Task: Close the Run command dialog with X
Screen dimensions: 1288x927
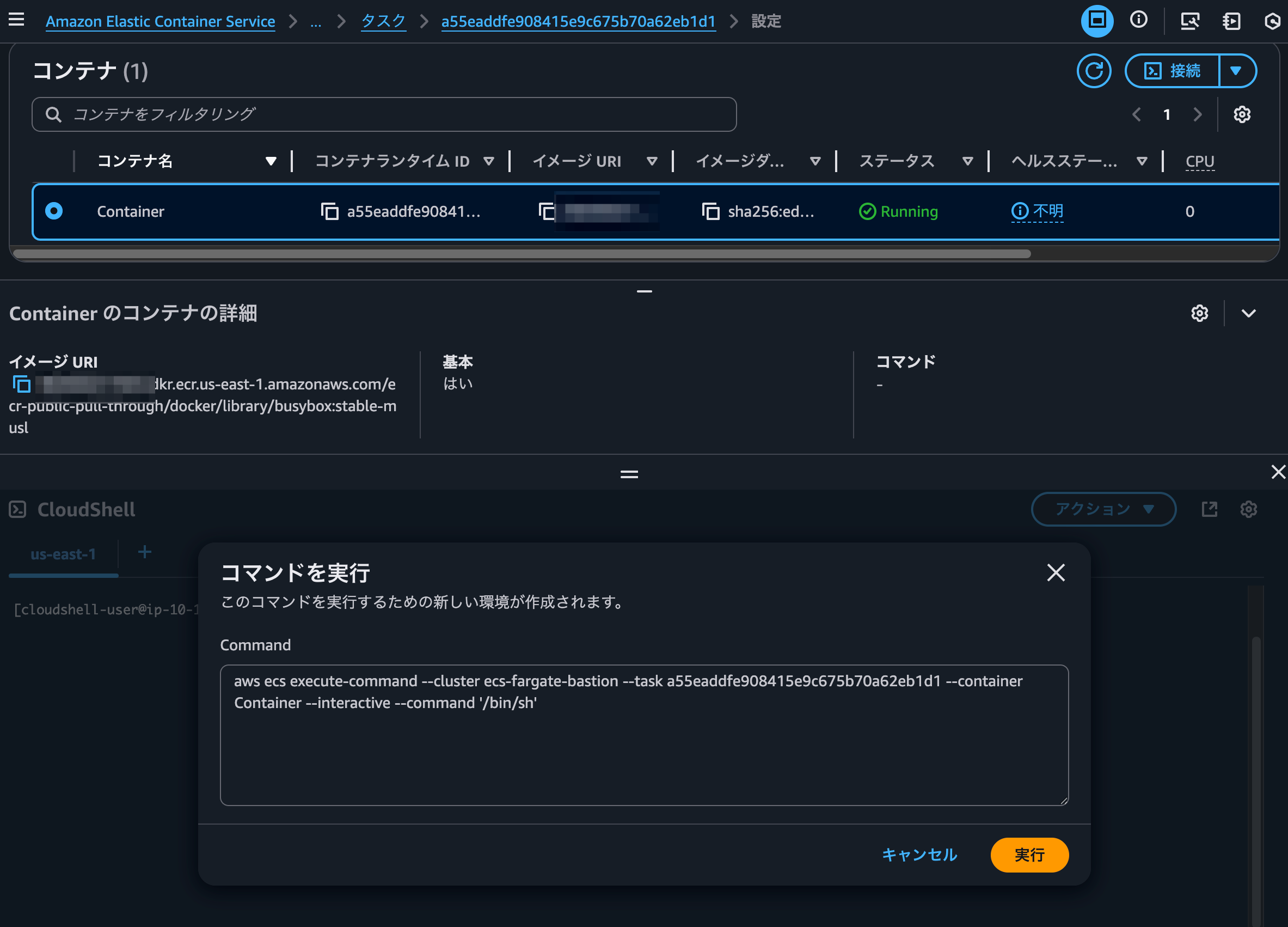Action: click(x=1056, y=572)
